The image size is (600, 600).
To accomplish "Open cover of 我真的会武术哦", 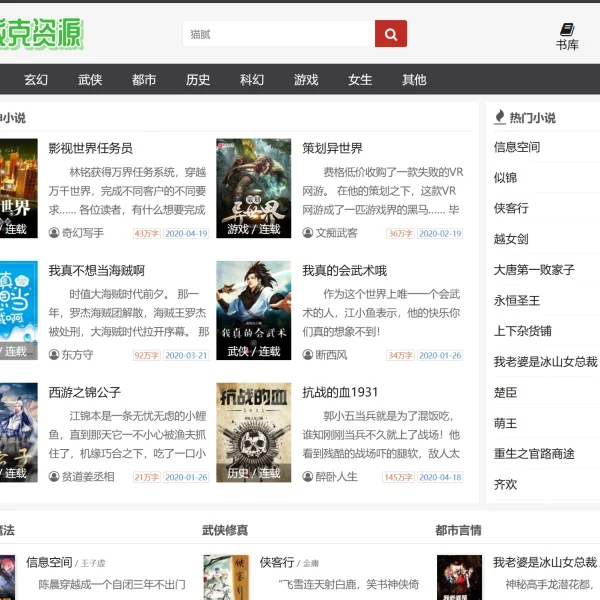I will [x=254, y=310].
